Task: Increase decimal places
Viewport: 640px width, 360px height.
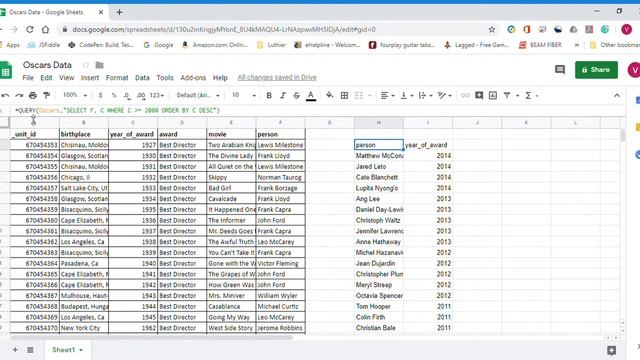Action: point(141,96)
